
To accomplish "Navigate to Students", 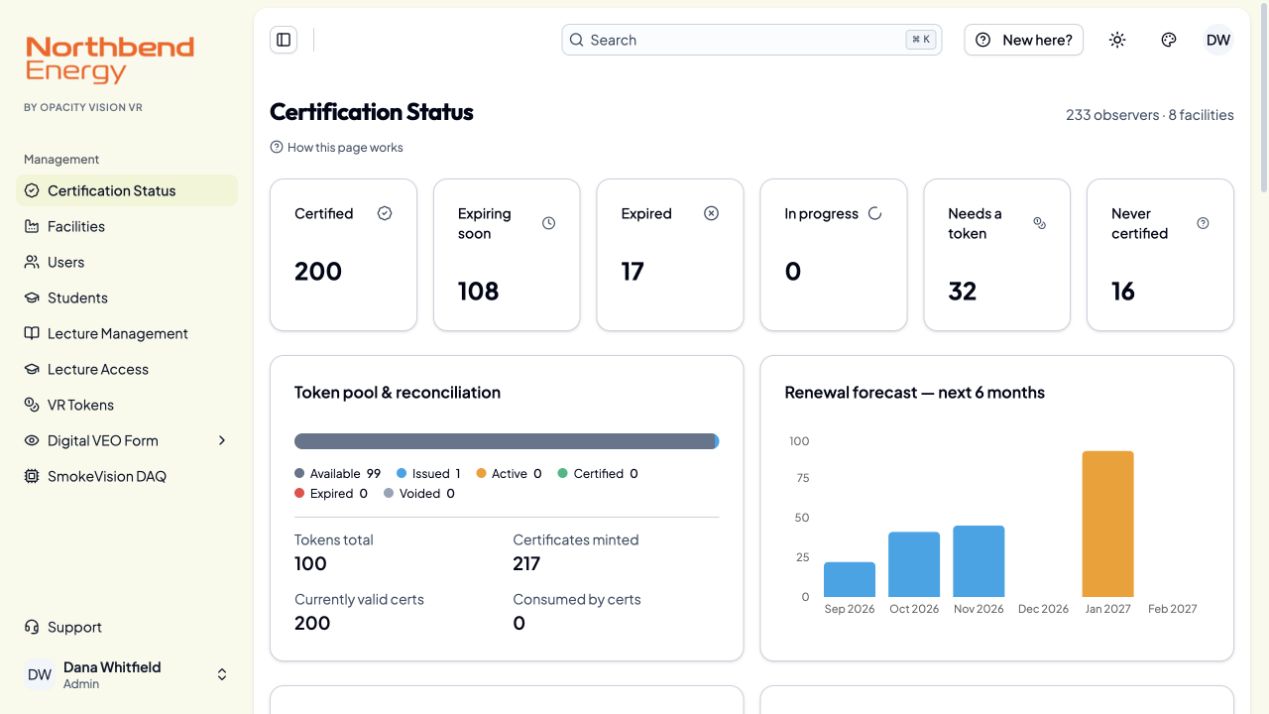I will point(127,298).
